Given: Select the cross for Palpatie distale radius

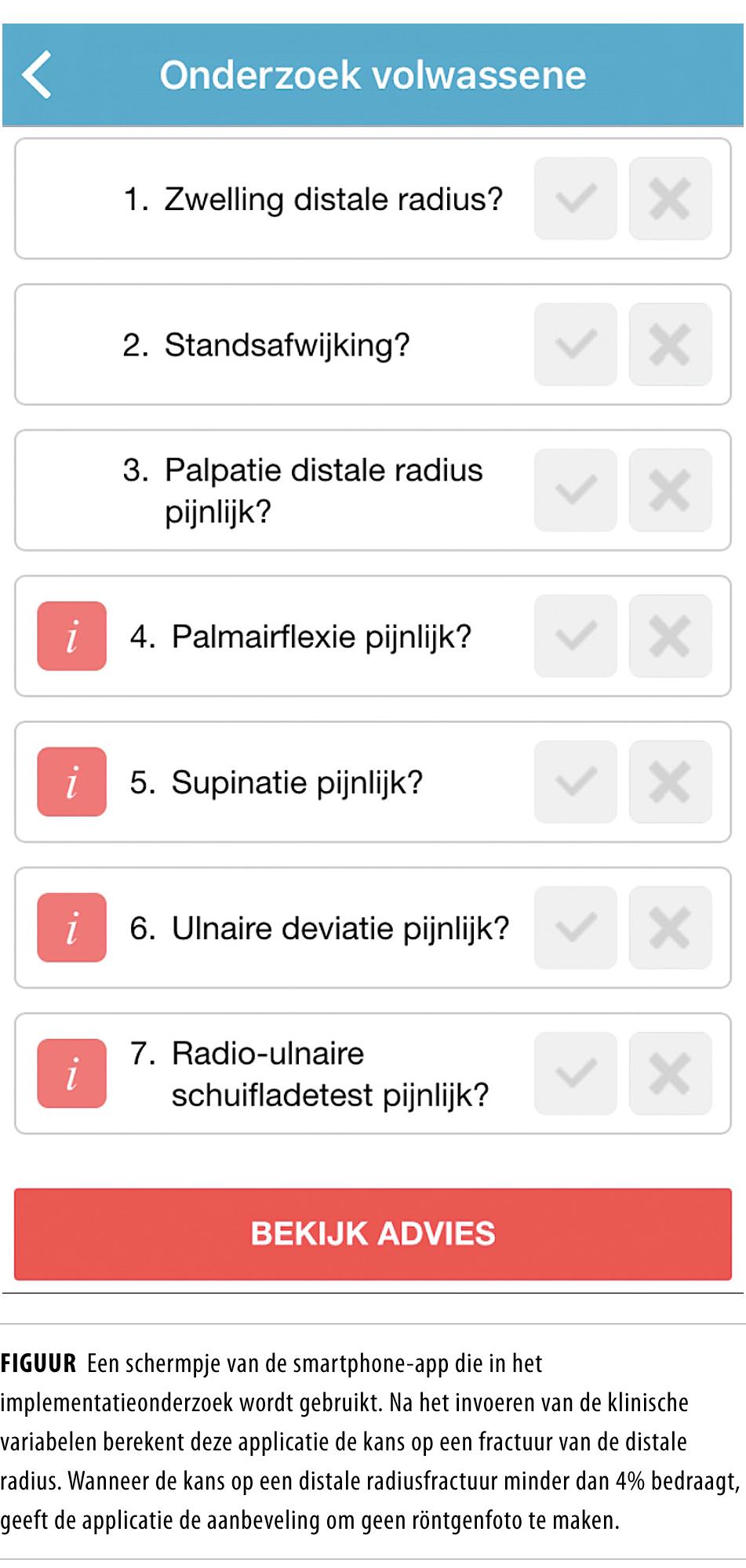Looking at the screenshot, I should [x=670, y=490].
